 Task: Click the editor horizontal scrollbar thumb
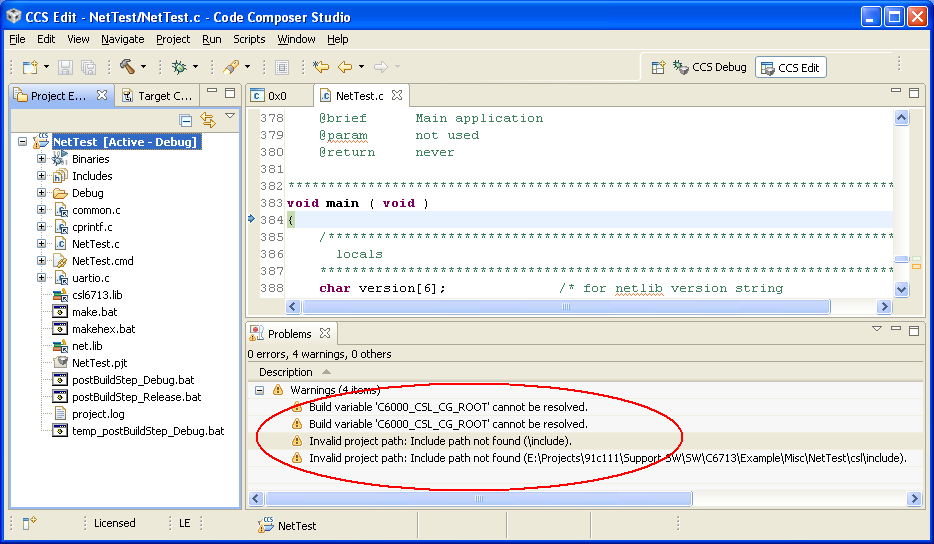click(566, 306)
